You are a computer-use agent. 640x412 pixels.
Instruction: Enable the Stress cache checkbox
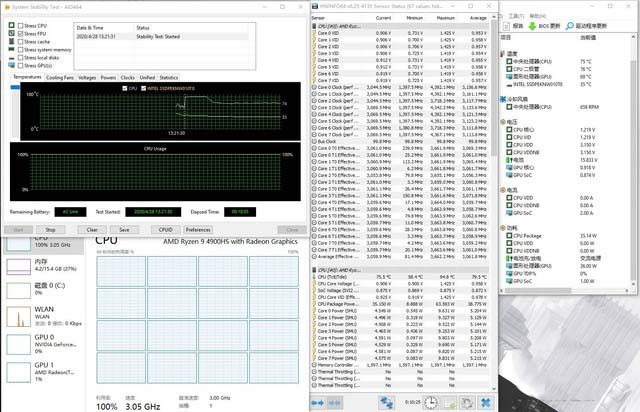click(20, 42)
